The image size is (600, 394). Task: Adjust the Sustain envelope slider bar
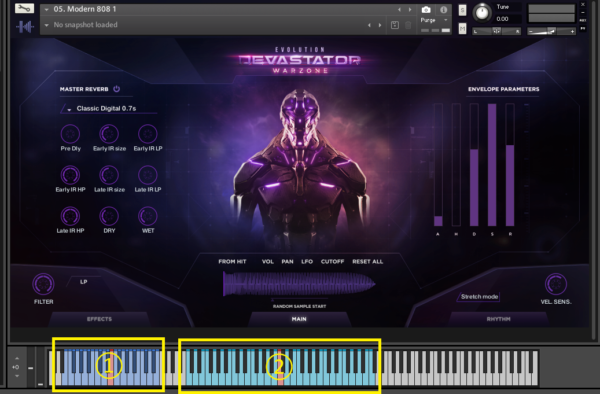click(492, 165)
